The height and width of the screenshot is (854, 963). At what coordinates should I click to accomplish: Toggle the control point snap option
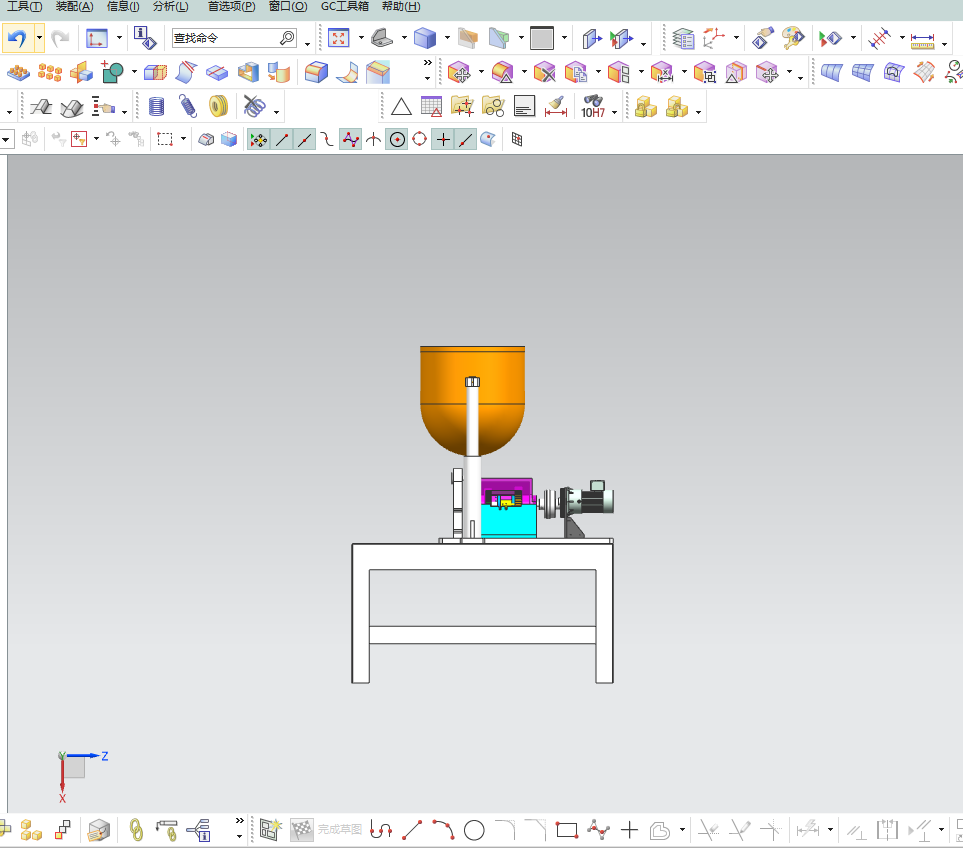[x=327, y=140]
